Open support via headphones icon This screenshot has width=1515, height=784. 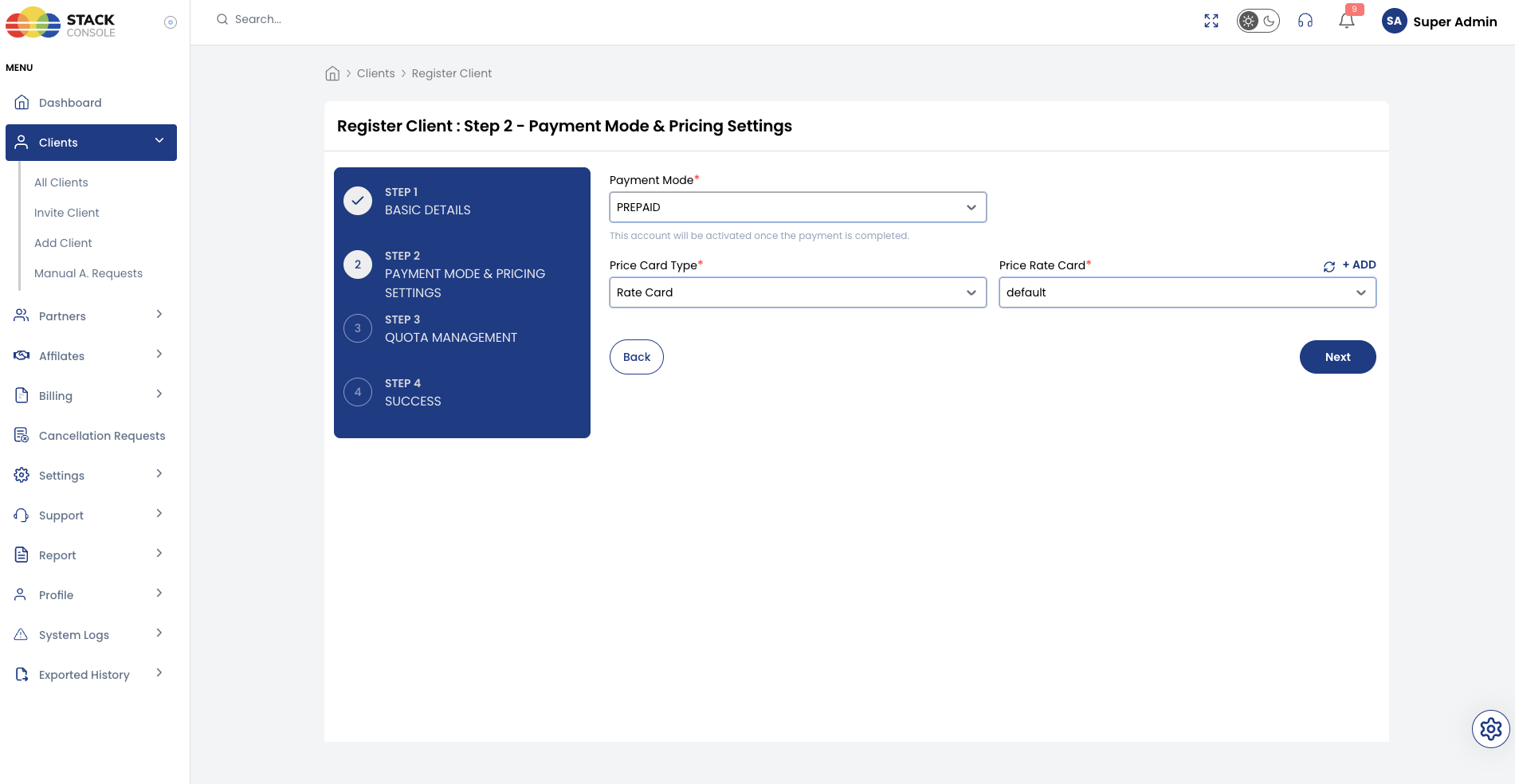coord(1305,22)
